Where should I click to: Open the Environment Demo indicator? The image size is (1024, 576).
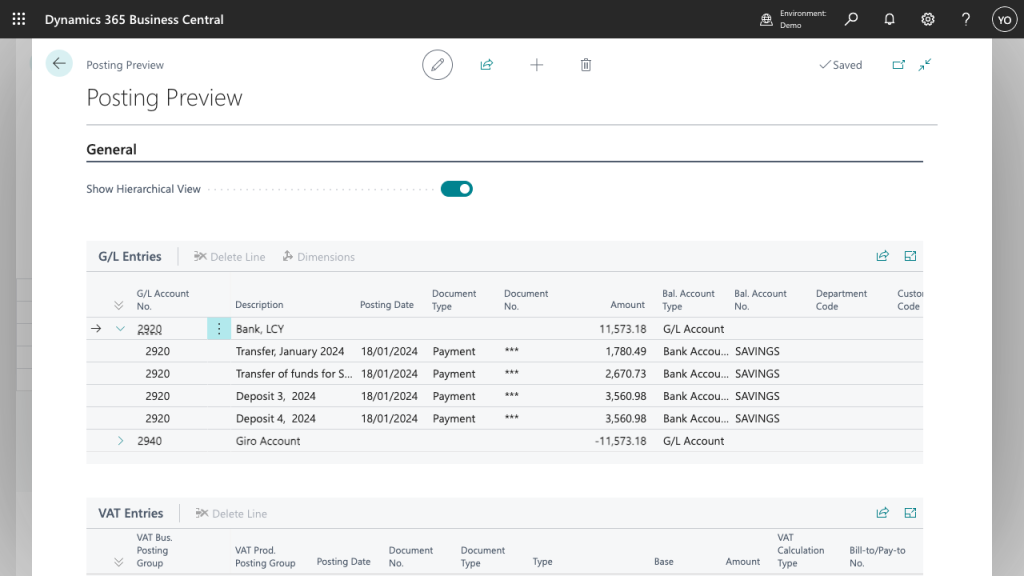pyautogui.click(x=793, y=19)
